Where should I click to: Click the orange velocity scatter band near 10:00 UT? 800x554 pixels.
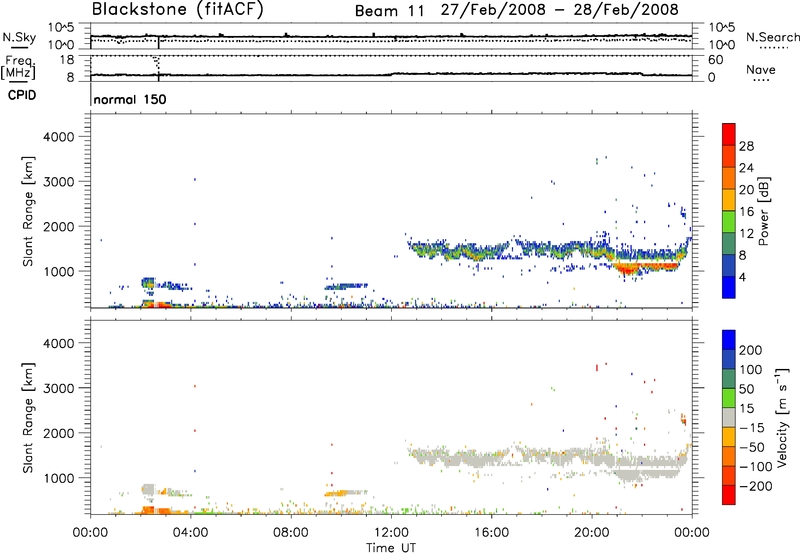tap(337, 493)
